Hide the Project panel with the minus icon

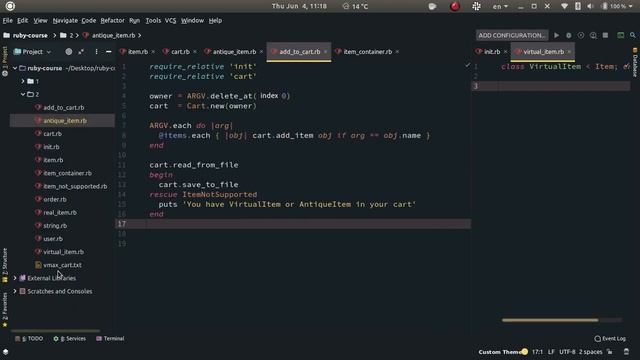click(x=109, y=52)
